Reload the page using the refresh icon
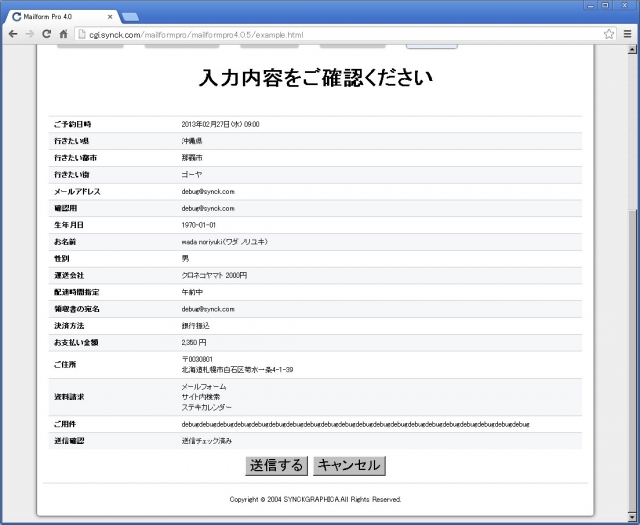 click(46, 33)
